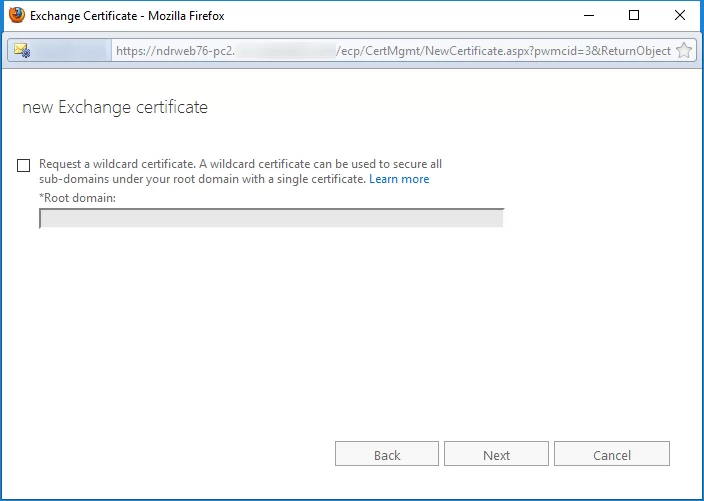This screenshot has width=704, height=501.
Task: Focus the Root domain input field
Action: (x=272, y=218)
